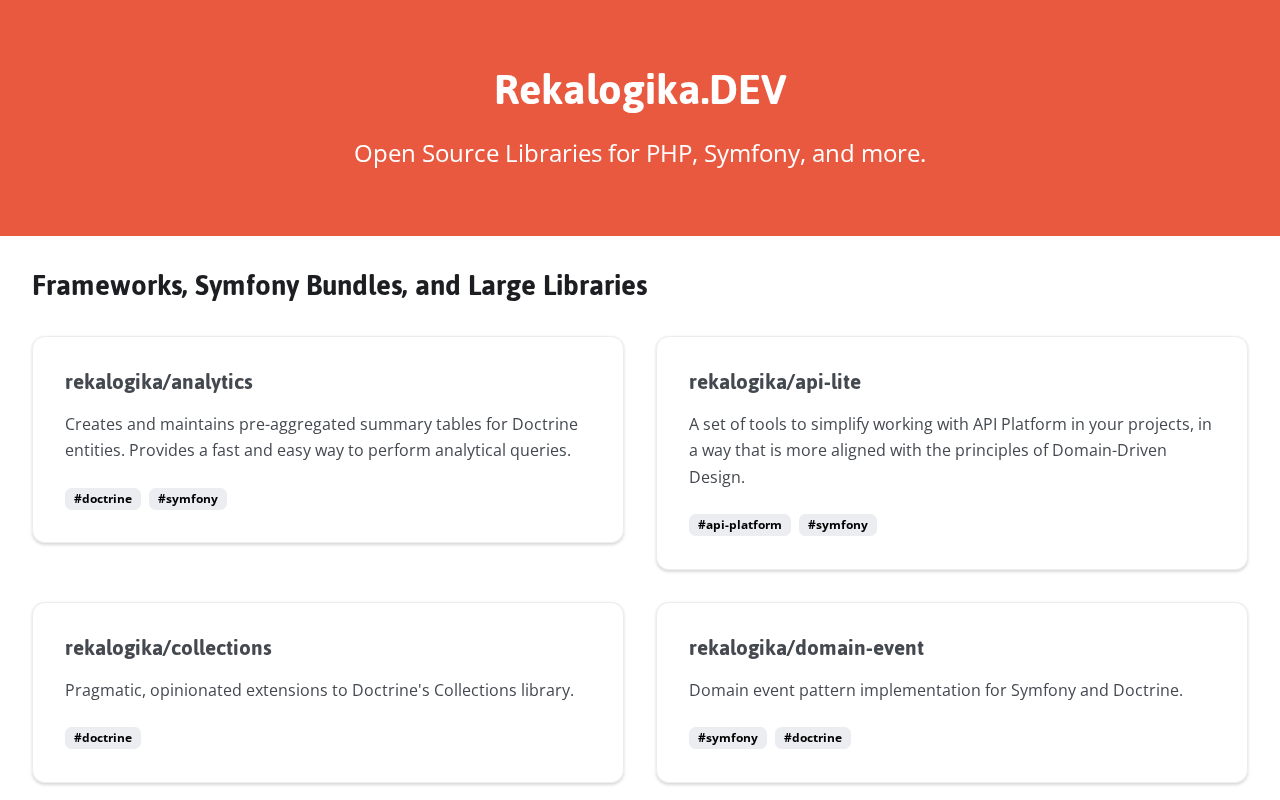The width and height of the screenshot is (1280, 800).
Task: Click the collections description about Doctrine's Collections library
Action: pyautogui.click(x=319, y=690)
